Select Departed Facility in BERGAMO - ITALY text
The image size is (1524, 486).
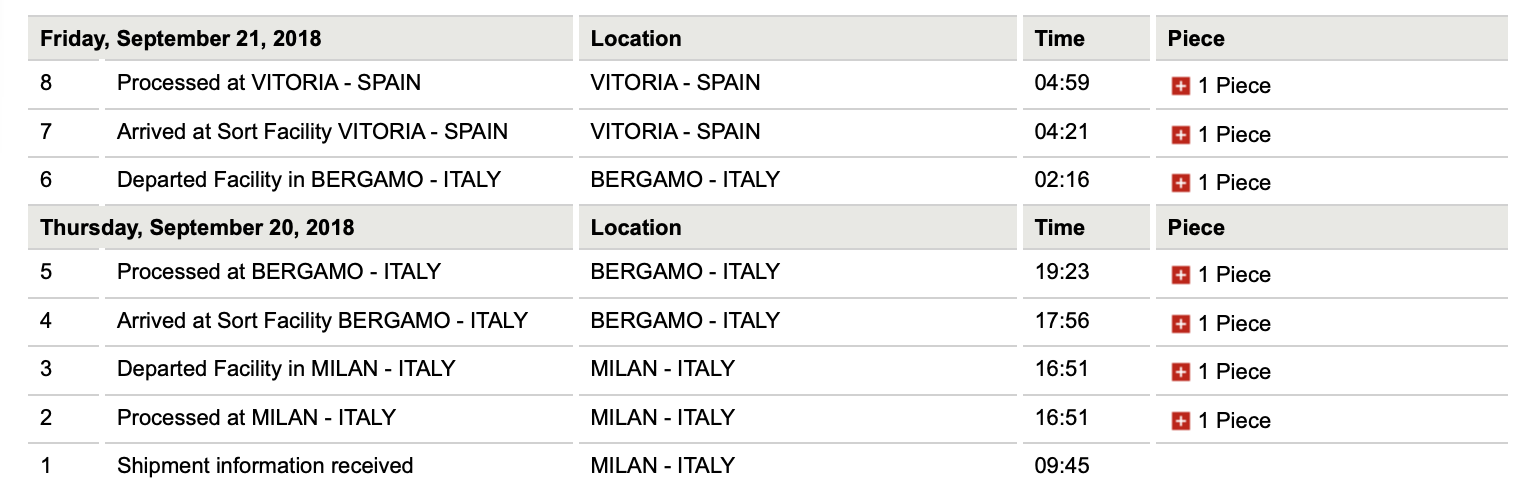(309, 180)
